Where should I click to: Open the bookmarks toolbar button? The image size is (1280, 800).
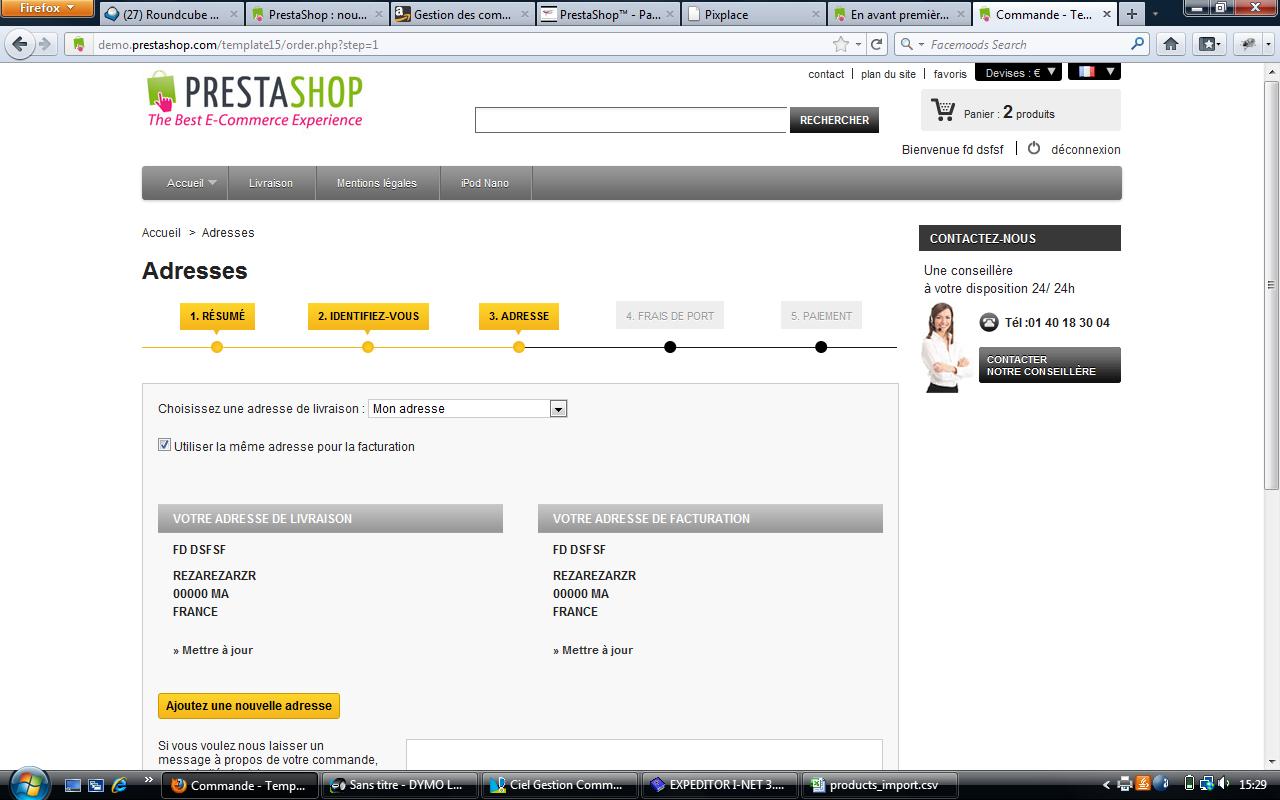click(x=1209, y=44)
